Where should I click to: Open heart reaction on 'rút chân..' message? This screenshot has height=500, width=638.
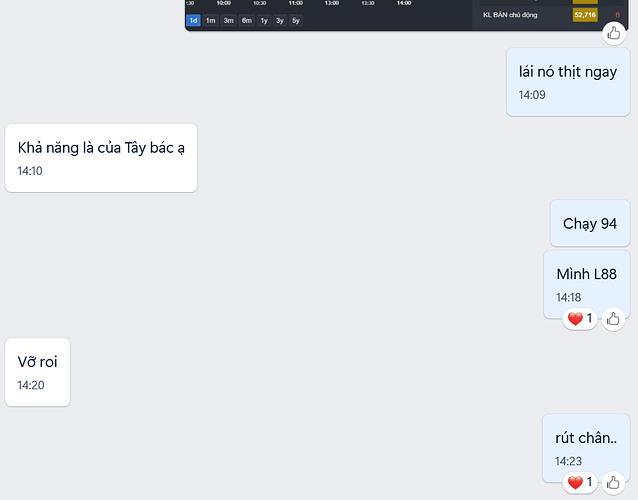[x=580, y=483]
